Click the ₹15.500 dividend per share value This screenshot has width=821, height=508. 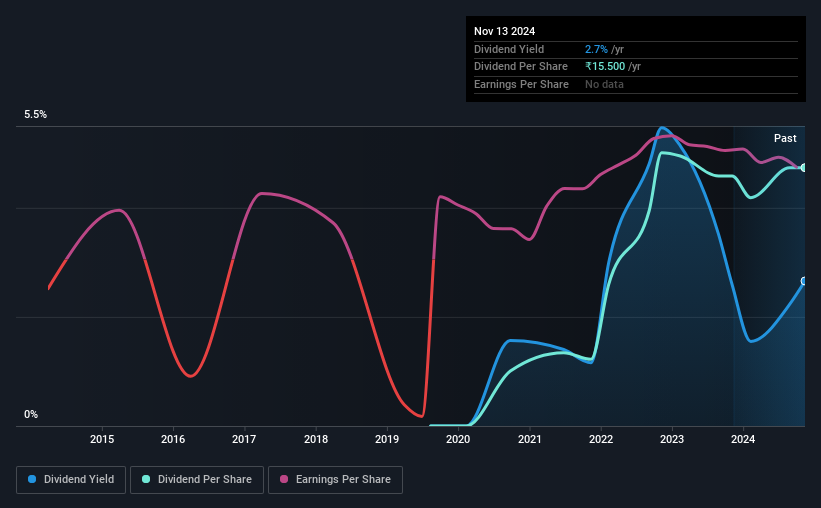click(x=605, y=67)
